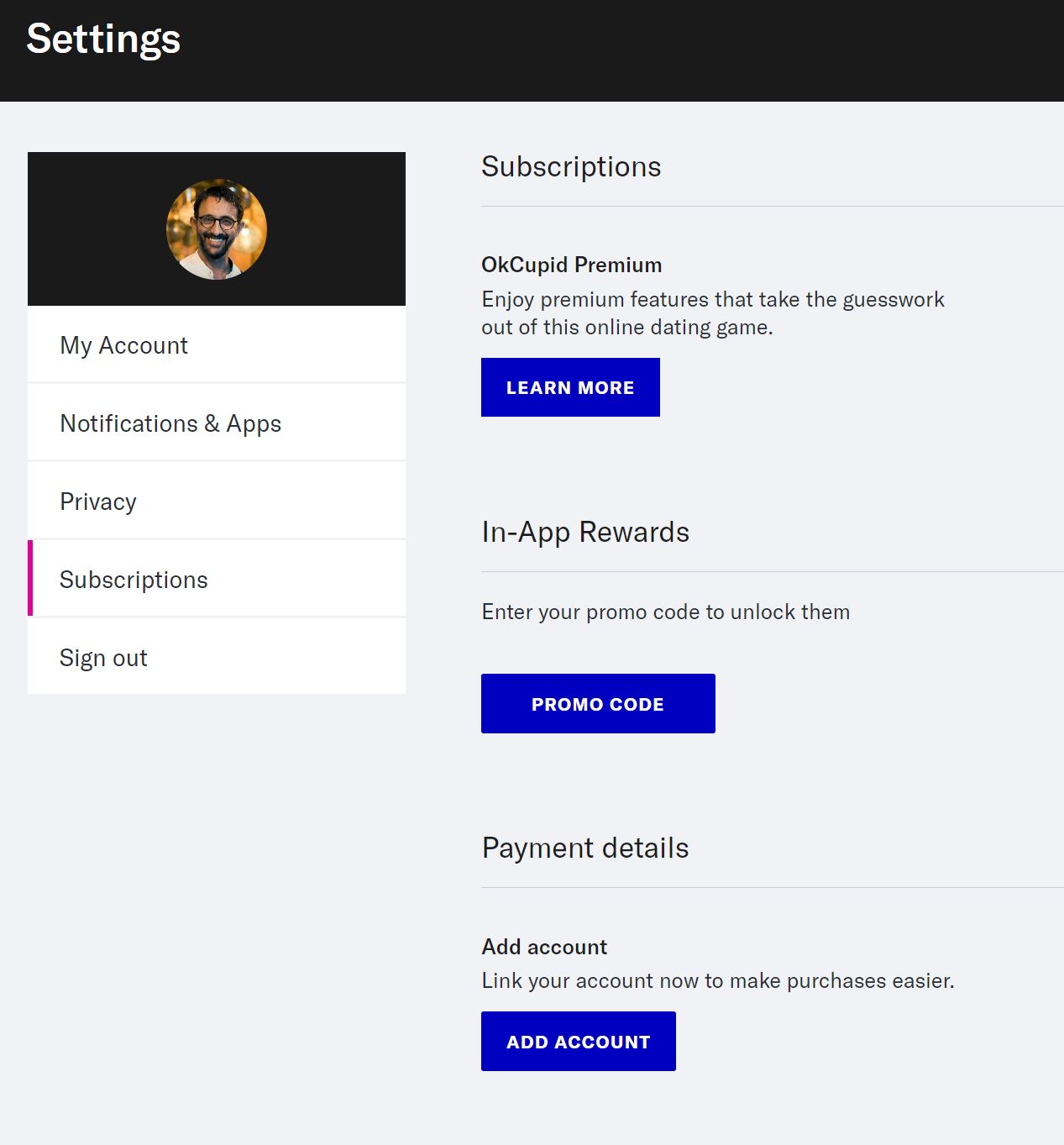Click Learn More about OkCupid Premium
Image resolution: width=1064 pixels, height=1145 pixels.
pyautogui.click(x=570, y=387)
